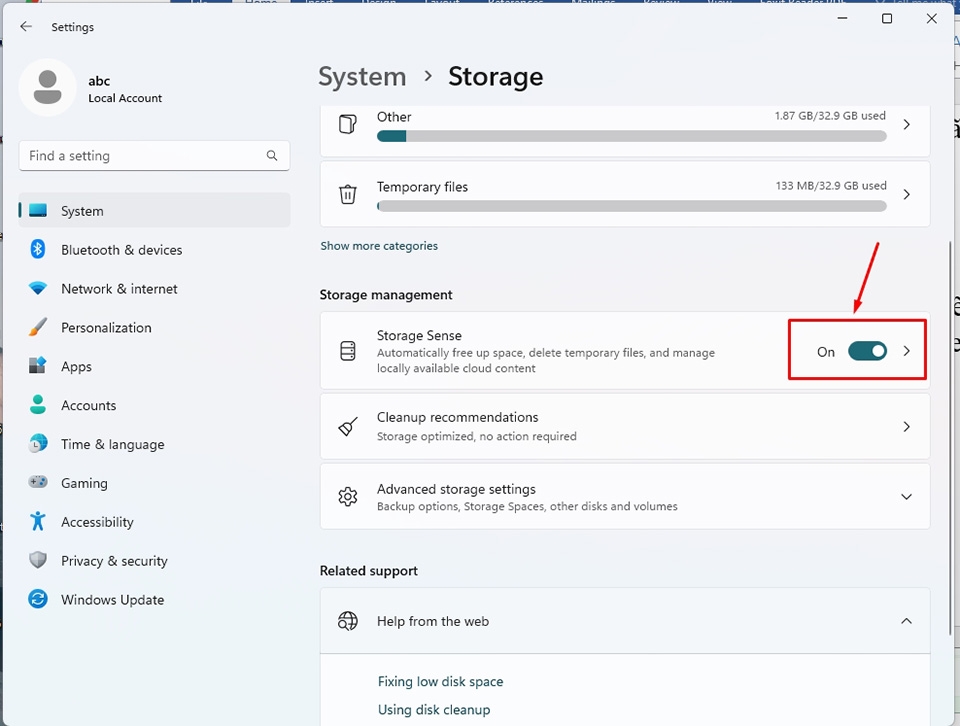This screenshot has width=960, height=726.
Task: Click the Find a setting search box
Action: (154, 155)
